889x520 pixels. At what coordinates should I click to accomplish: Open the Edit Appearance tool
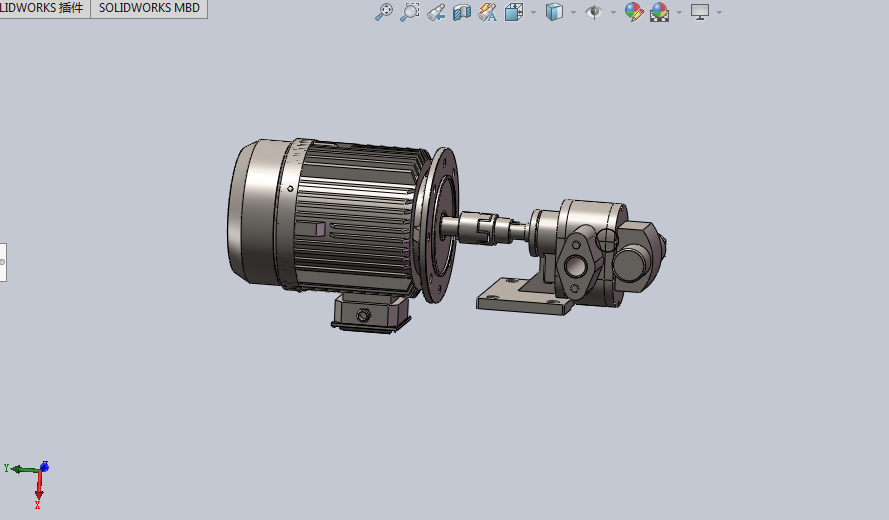(x=634, y=12)
